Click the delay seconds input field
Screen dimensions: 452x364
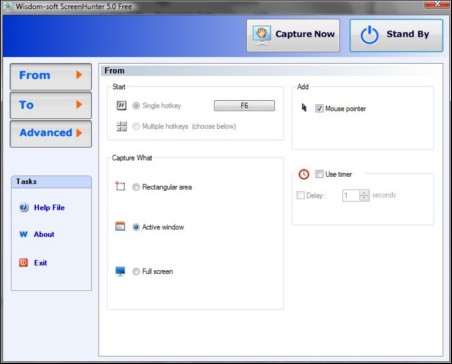click(x=351, y=195)
